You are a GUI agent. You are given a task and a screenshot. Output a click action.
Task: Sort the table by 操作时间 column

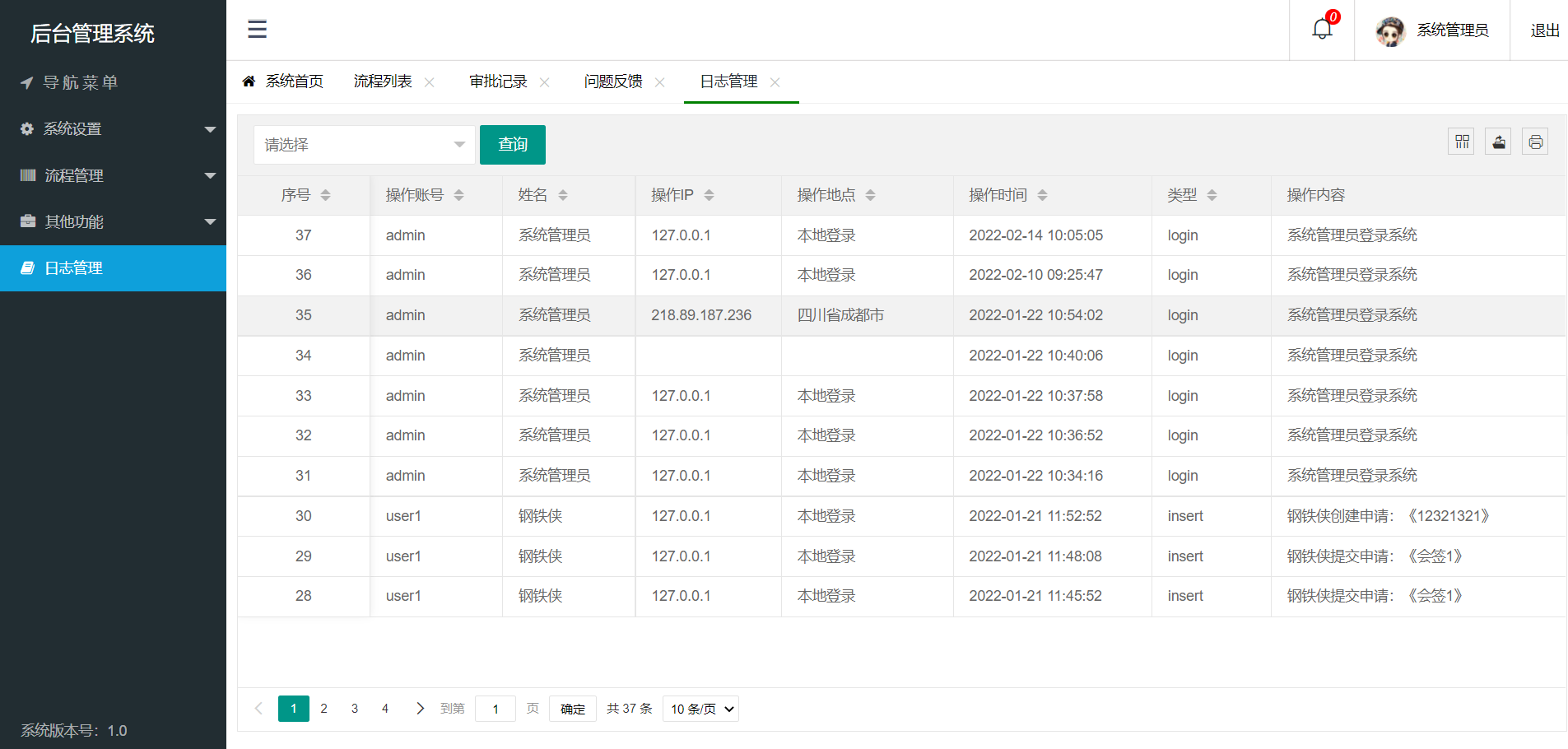1042,195
